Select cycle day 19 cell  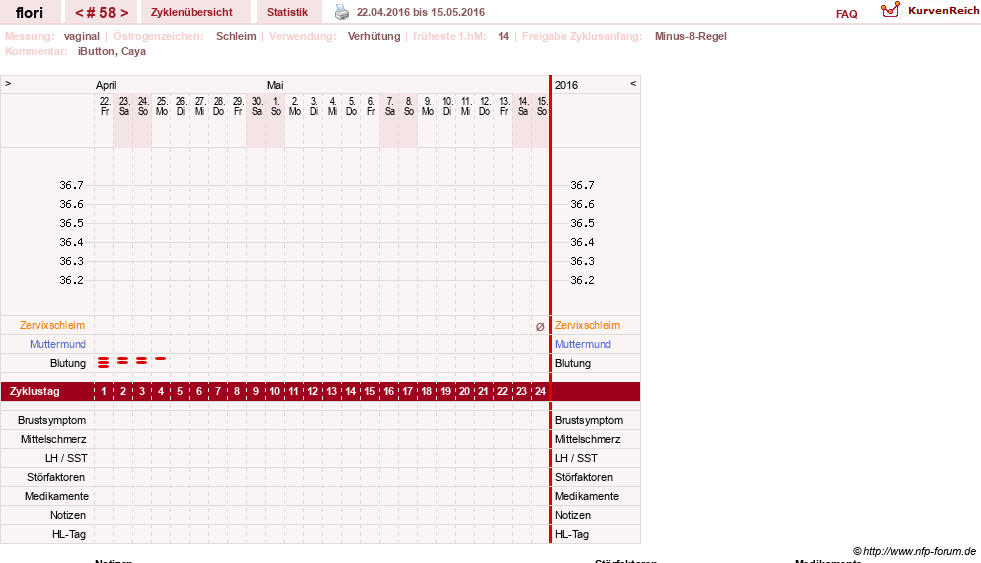445,392
